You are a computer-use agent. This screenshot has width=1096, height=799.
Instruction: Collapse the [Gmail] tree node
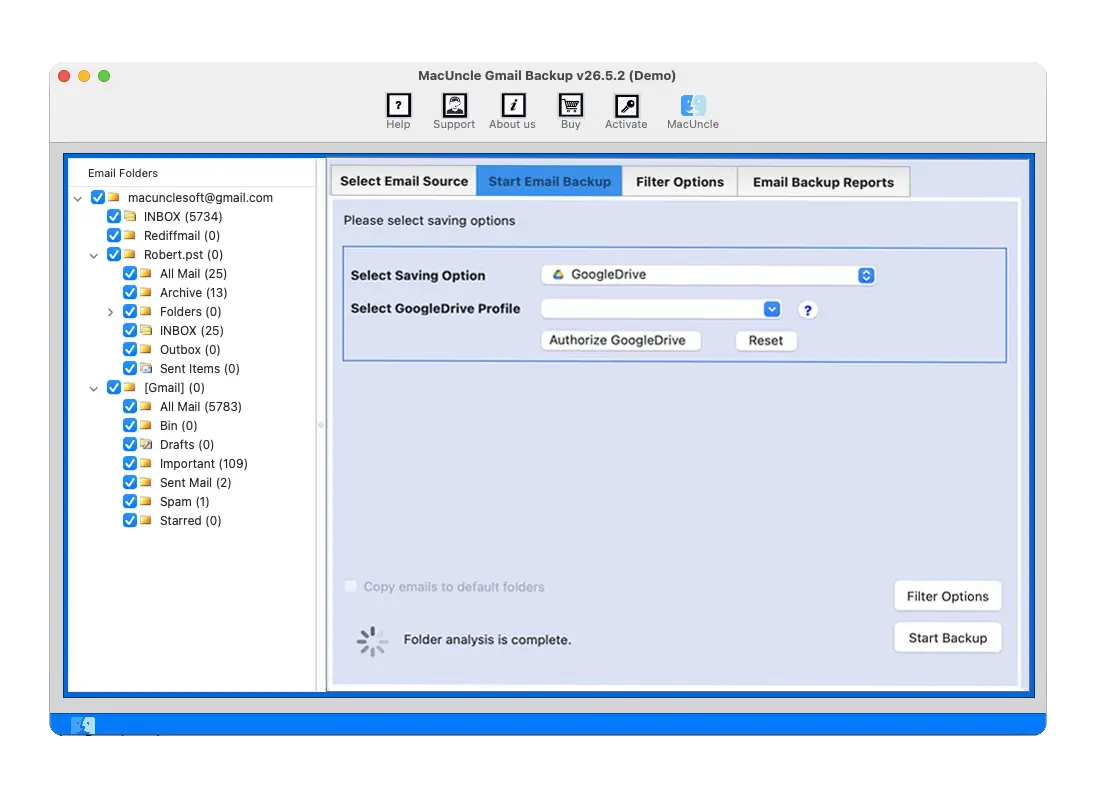click(x=94, y=389)
